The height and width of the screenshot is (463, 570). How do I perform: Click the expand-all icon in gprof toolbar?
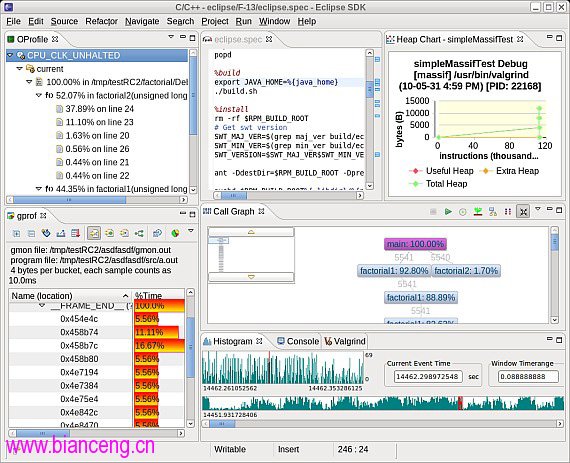[16, 233]
